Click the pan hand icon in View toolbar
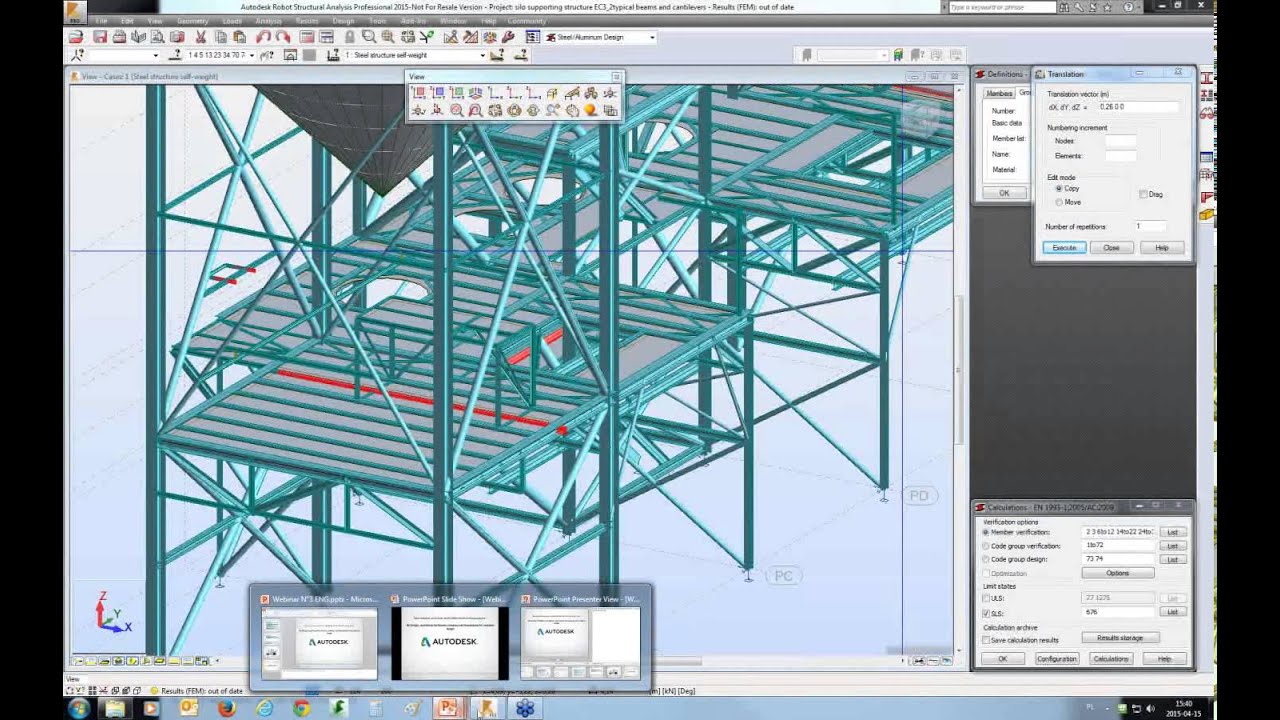Image resolution: width=1280 pixels, height=720 pixels. click(x=572, y=109)
